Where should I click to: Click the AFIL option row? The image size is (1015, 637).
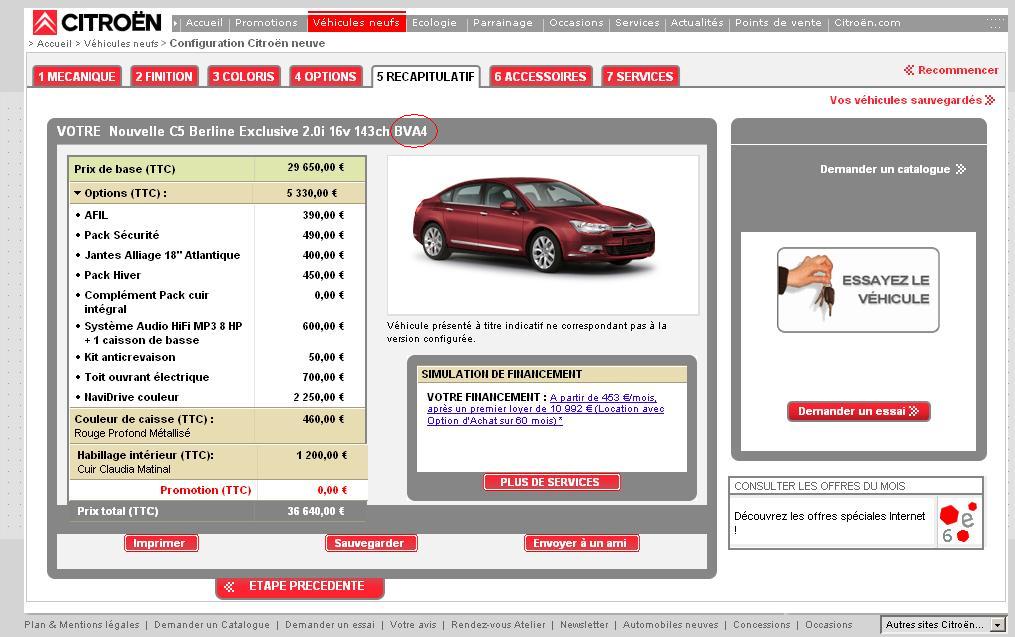pos(217,215)
